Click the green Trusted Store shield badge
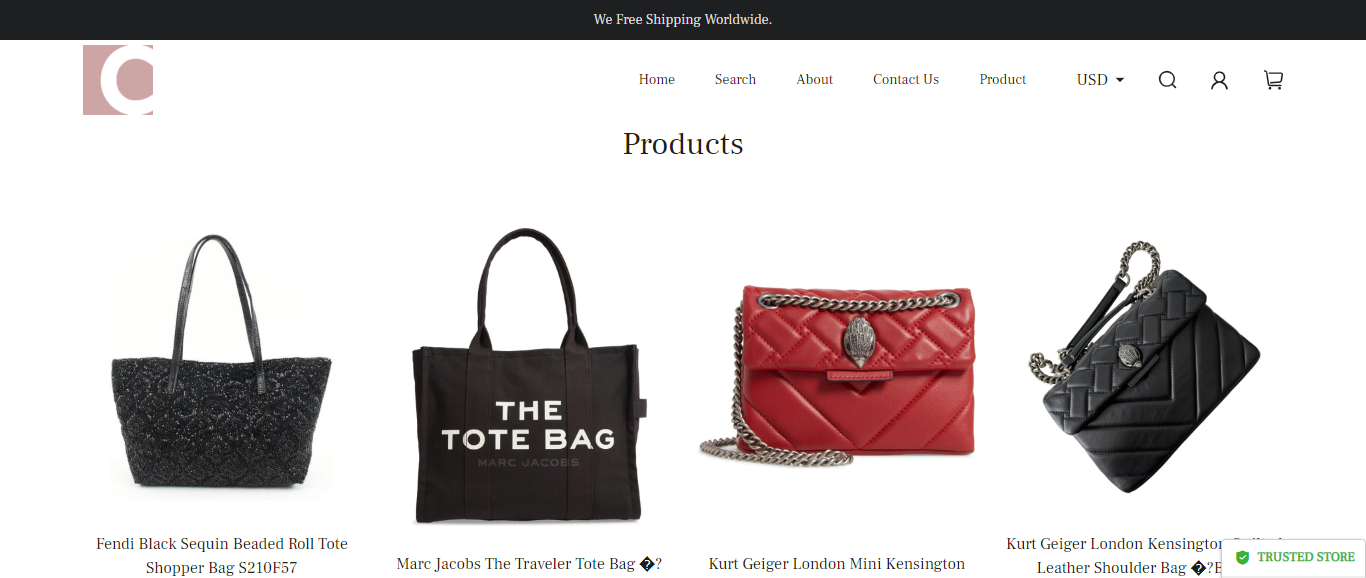Image resolution: width=1366 pixels, height=578 pixels. 1294,557
